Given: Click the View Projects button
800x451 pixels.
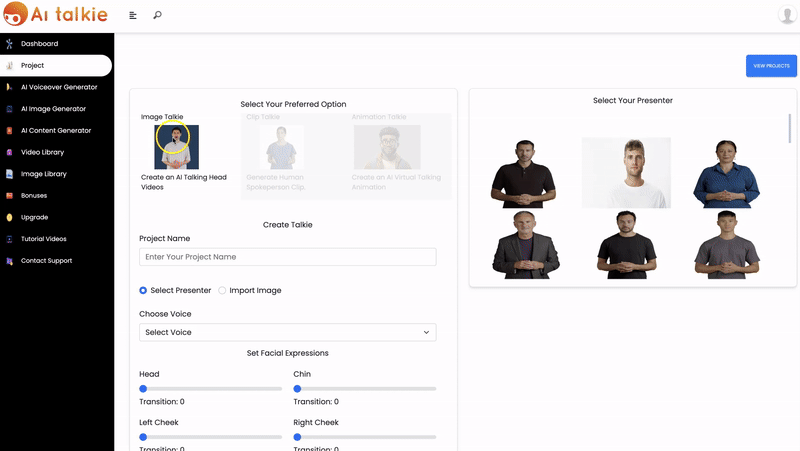Looking at the screenshot, I should 771,66.
